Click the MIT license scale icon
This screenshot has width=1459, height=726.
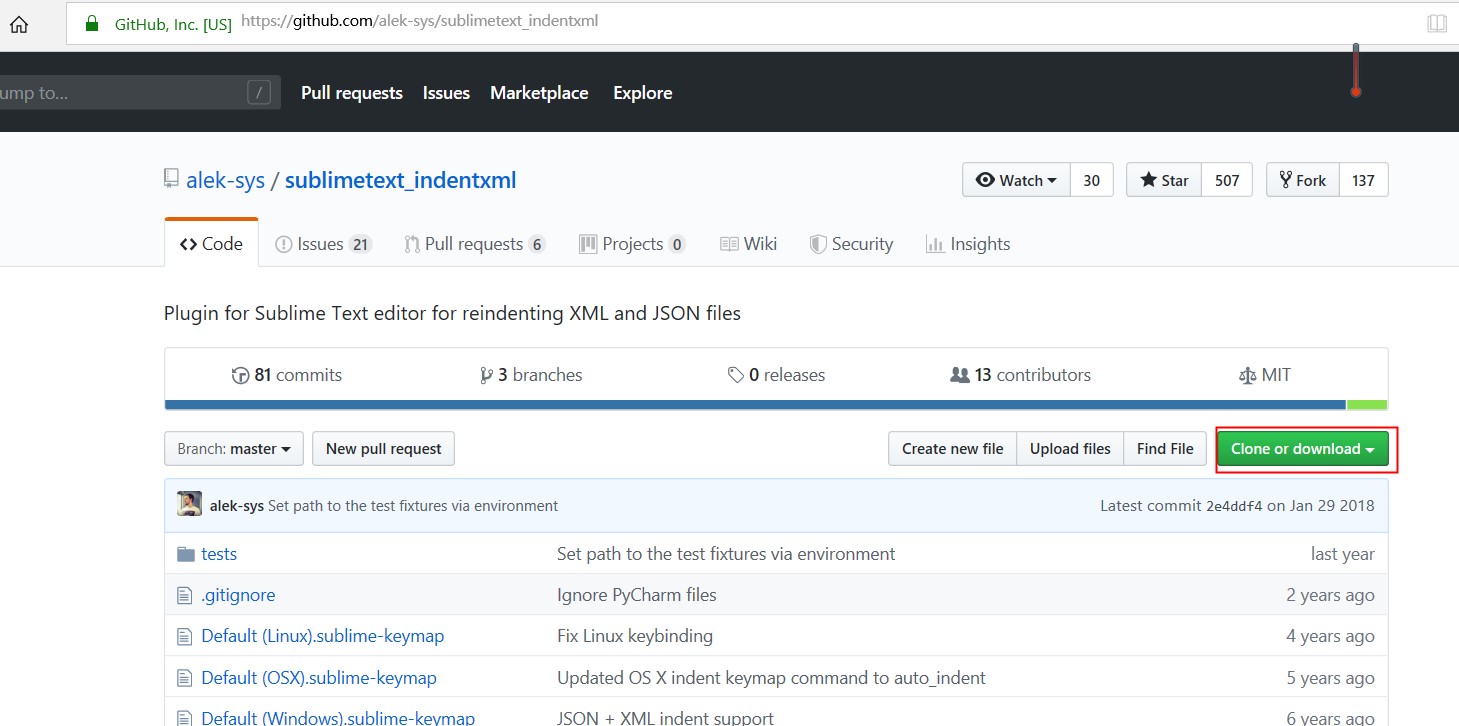(1246, 376)
